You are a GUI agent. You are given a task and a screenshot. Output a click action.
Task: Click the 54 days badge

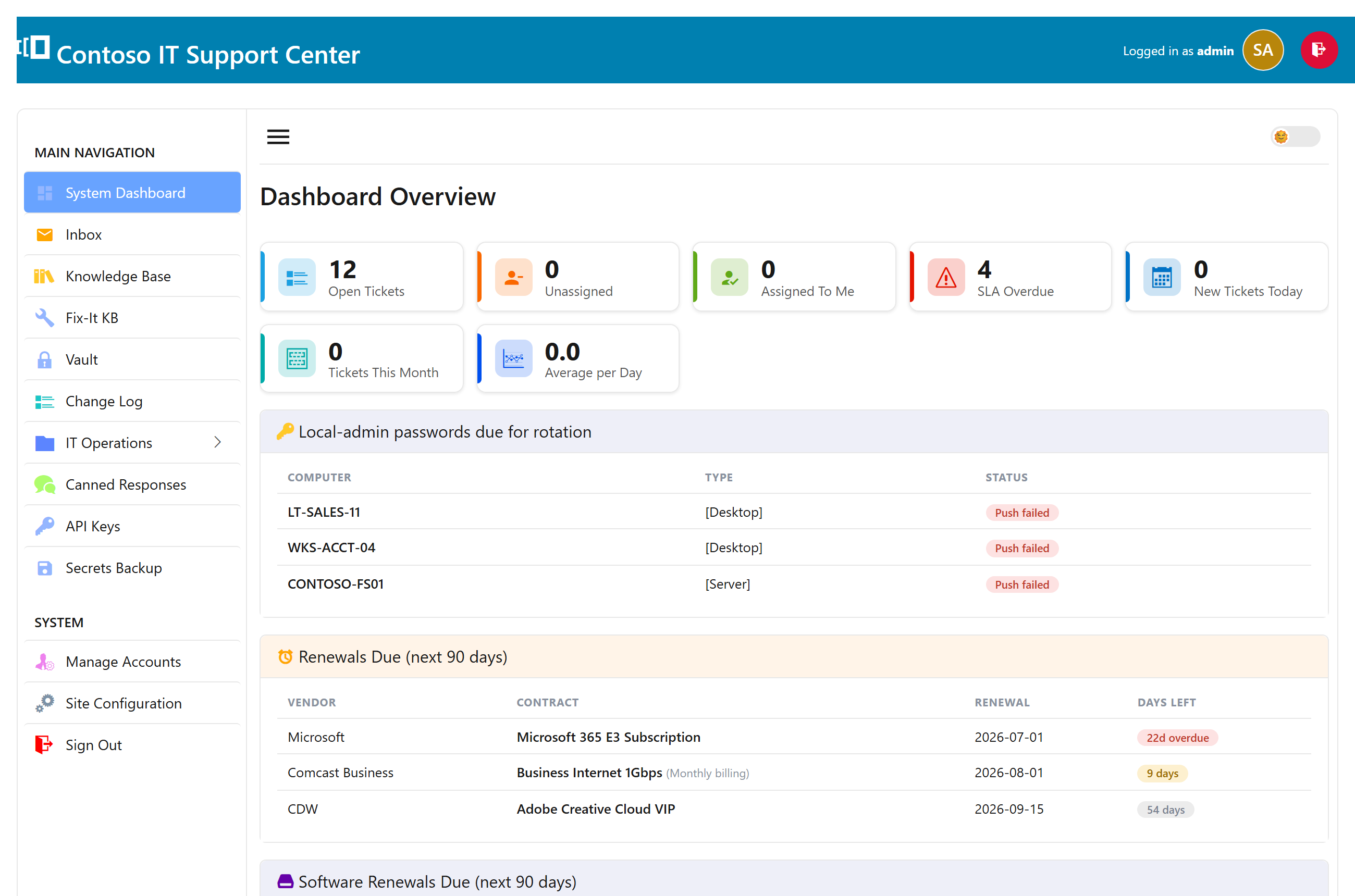click(1165, 810)
